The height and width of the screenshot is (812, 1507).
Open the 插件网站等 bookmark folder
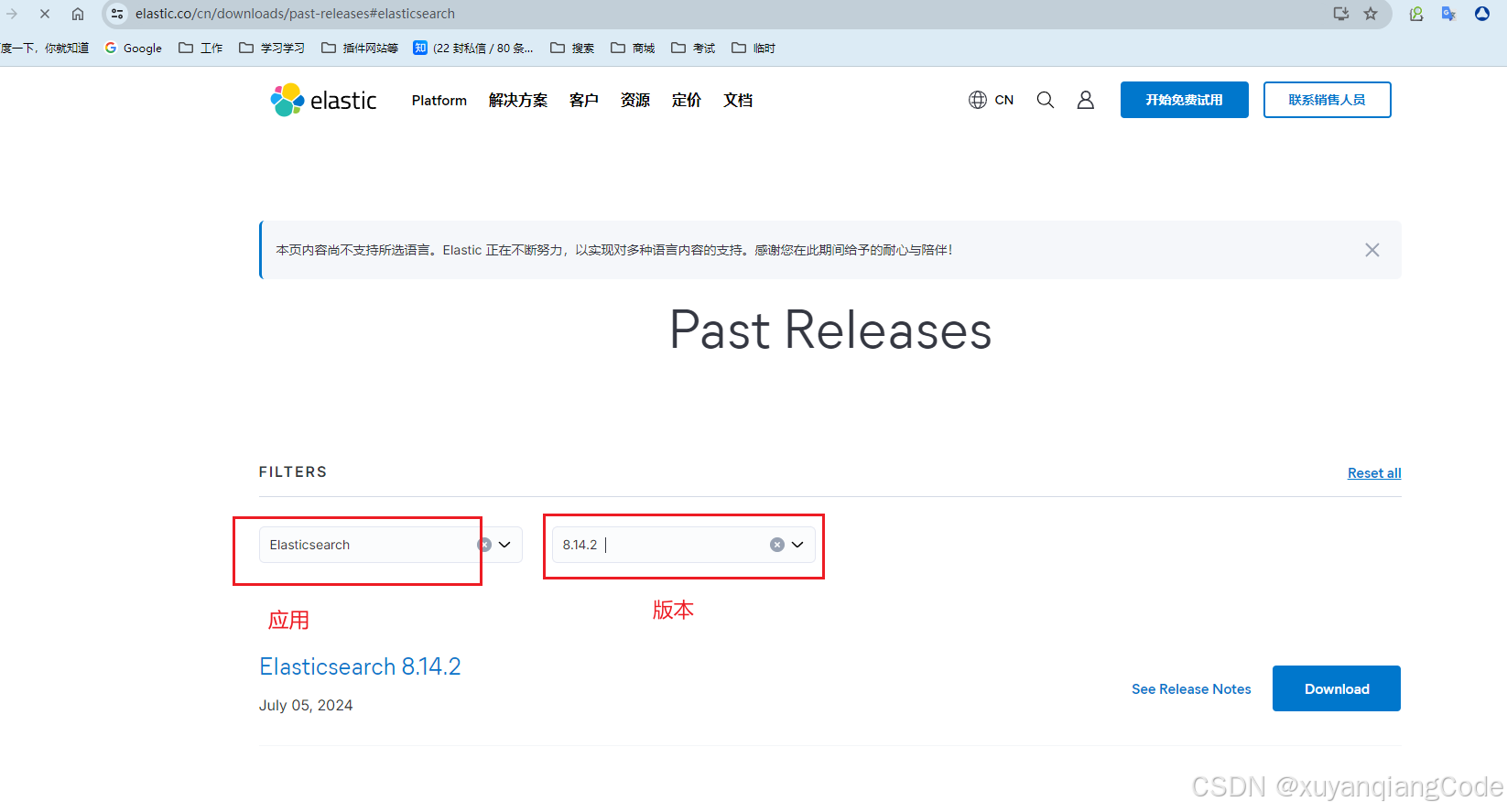[360, 48]
